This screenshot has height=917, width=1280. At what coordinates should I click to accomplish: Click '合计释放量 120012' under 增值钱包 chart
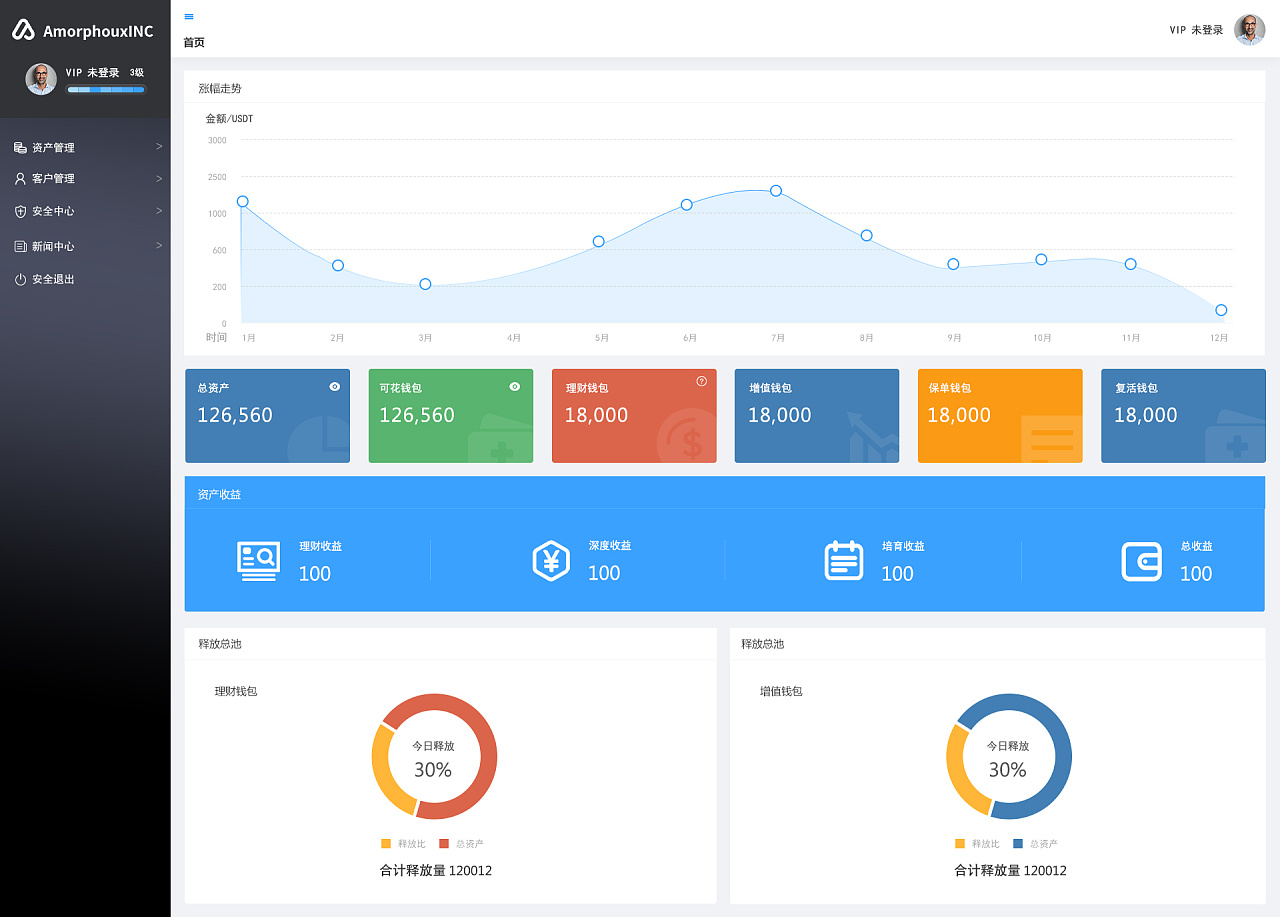[1010, 870]
